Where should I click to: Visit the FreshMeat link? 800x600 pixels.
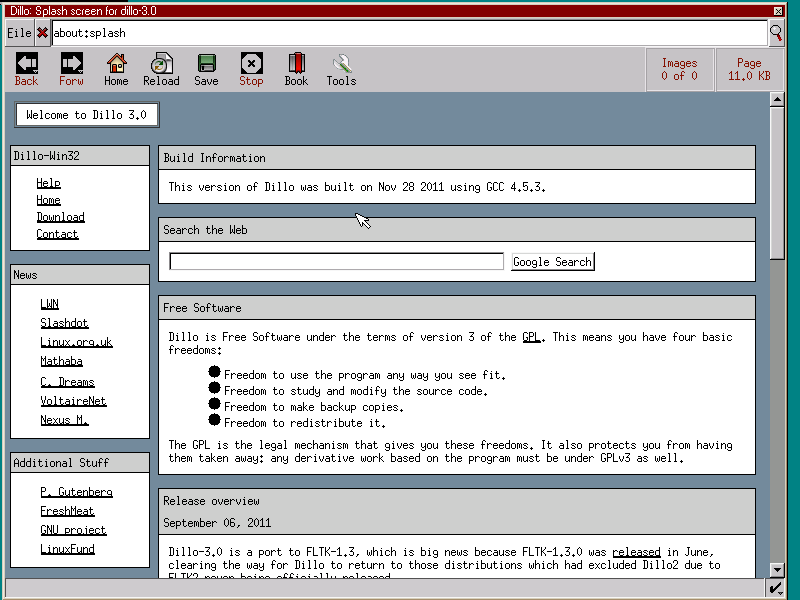point(67,511)
